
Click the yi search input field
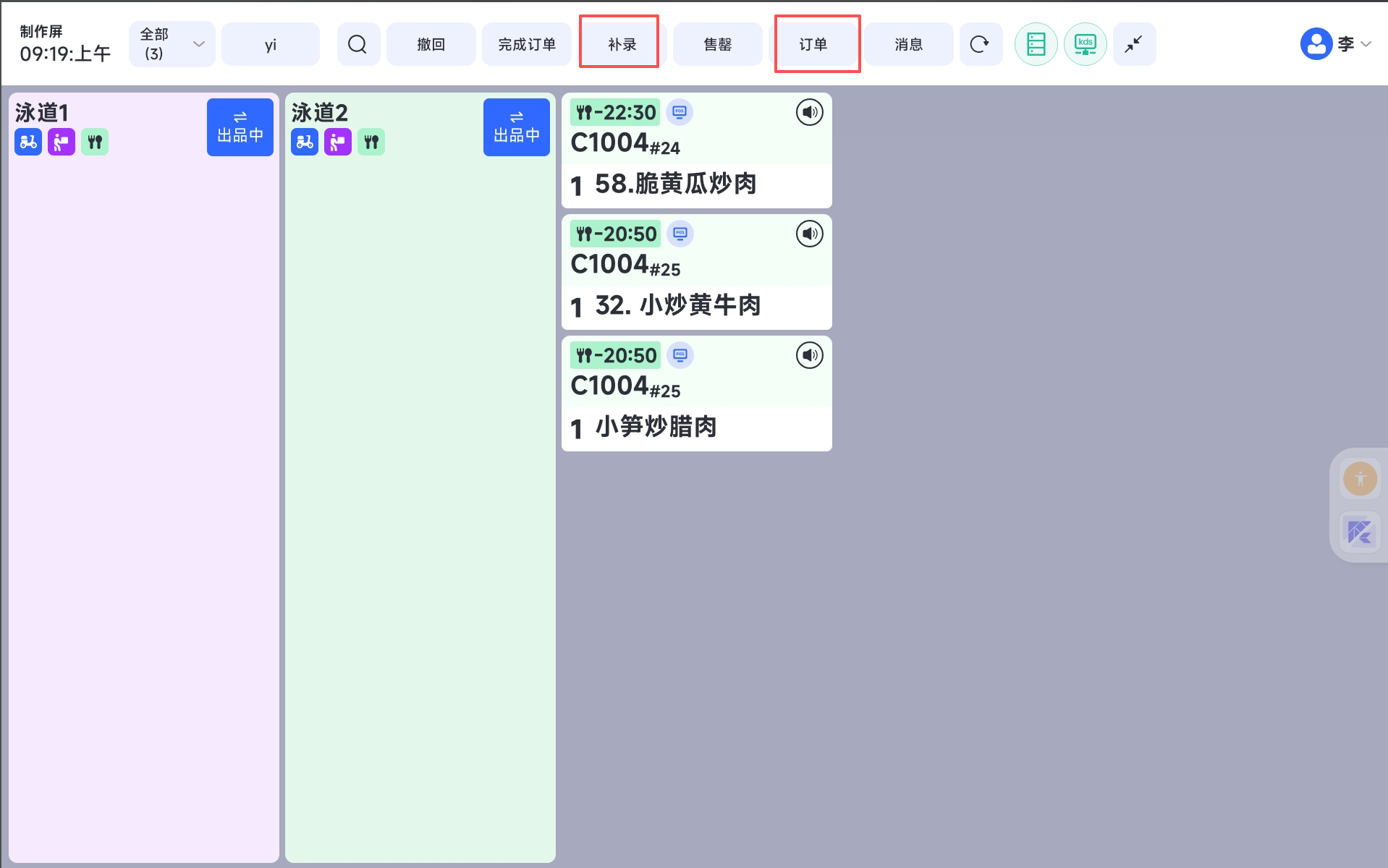pyautogui.click(x=271, y=45)
